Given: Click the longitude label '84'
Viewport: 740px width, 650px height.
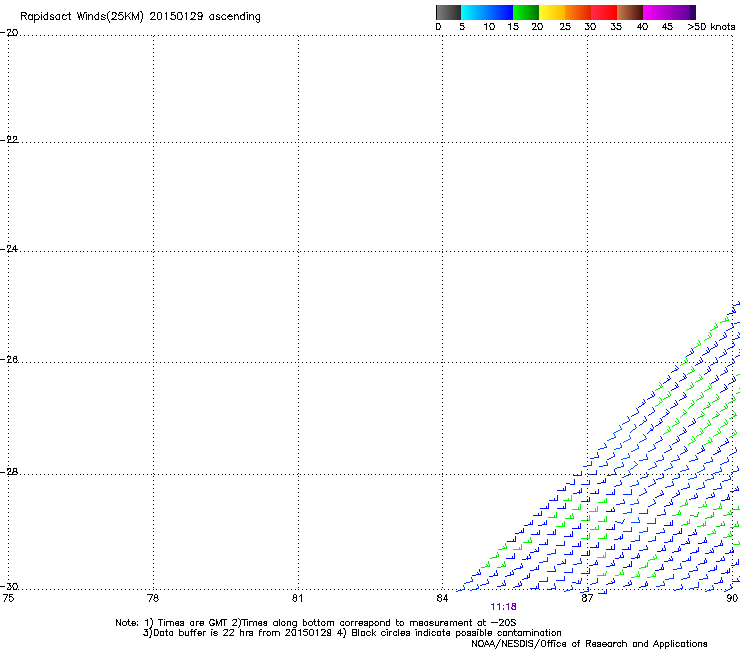Looking at the screenshot, I should 442,598.
